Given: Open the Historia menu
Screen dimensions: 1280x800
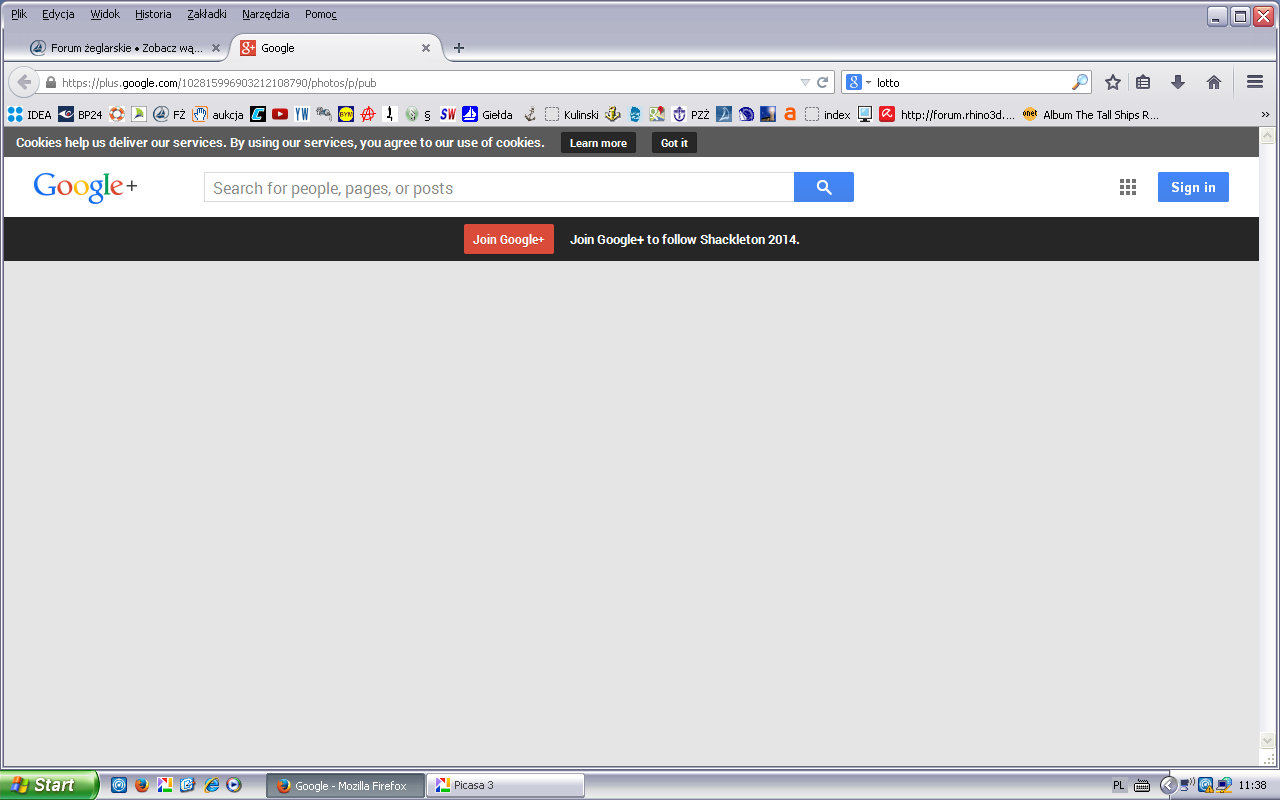Looking at the screenshot, I should pos(153,14).
